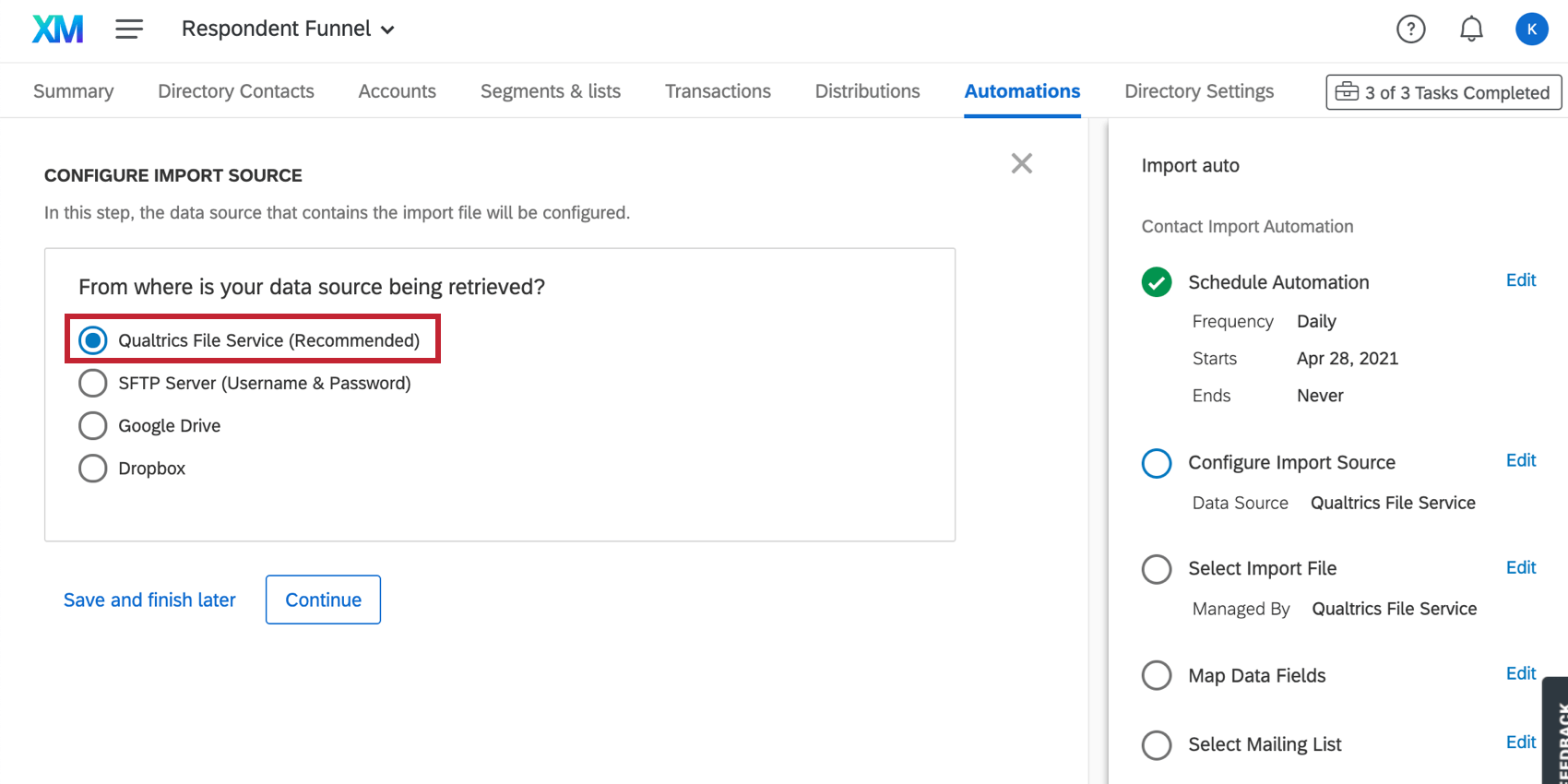
Task: Go to the Accounts tab
Action: click(398, 91)
